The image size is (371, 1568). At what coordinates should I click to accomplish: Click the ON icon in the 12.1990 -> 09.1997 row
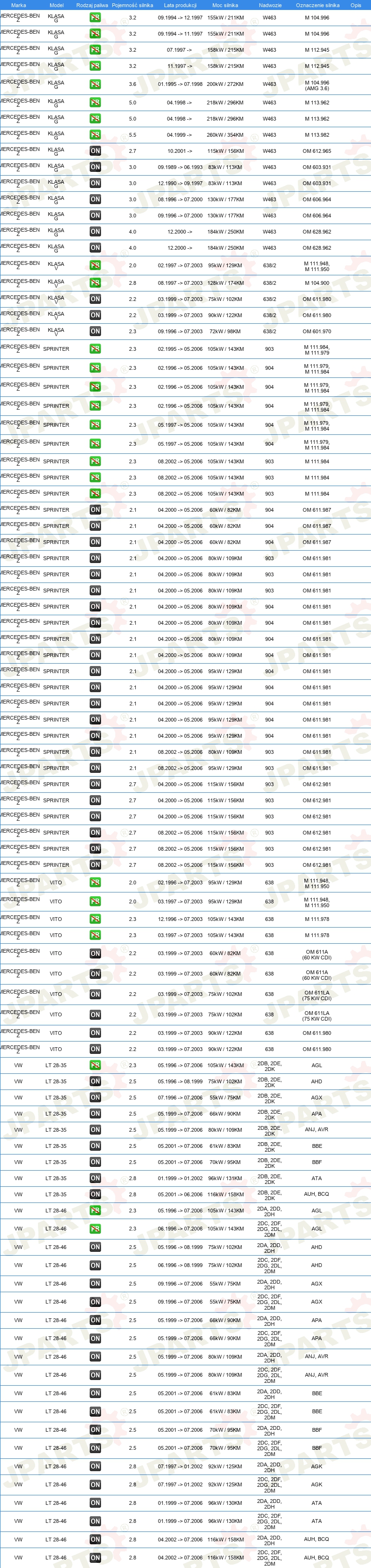tap(95, 183)
